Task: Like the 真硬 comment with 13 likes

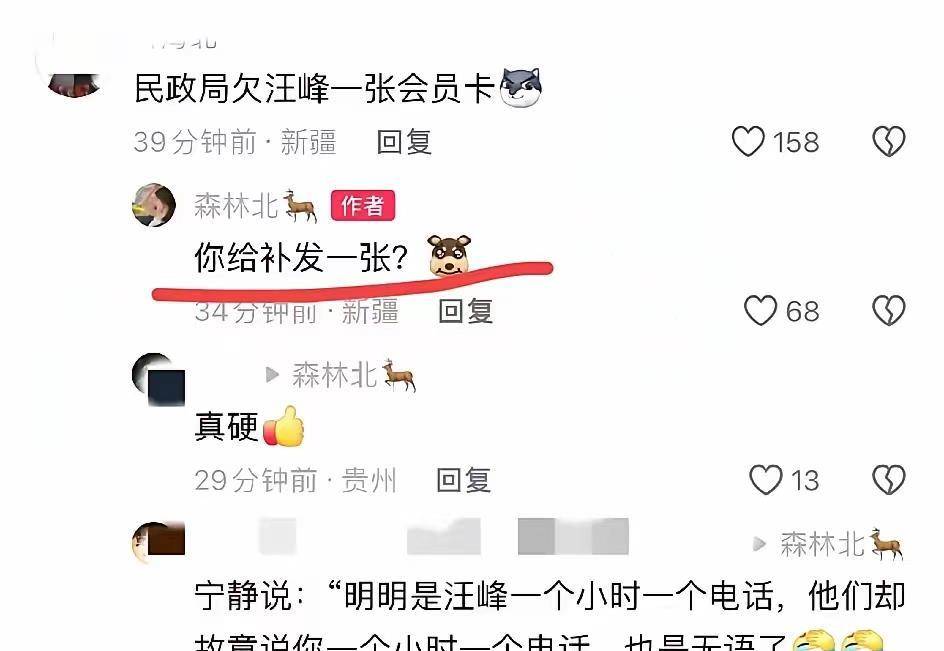Action: click(x=765, y=480)
